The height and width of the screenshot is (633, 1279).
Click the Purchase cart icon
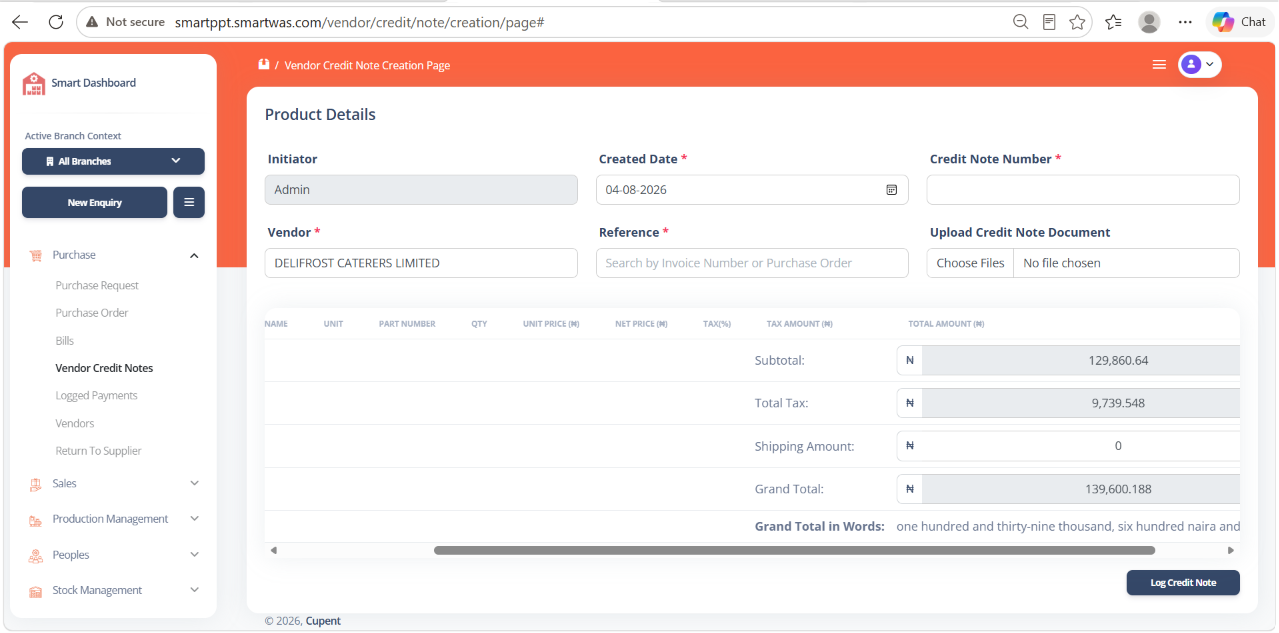pos(36,255)
